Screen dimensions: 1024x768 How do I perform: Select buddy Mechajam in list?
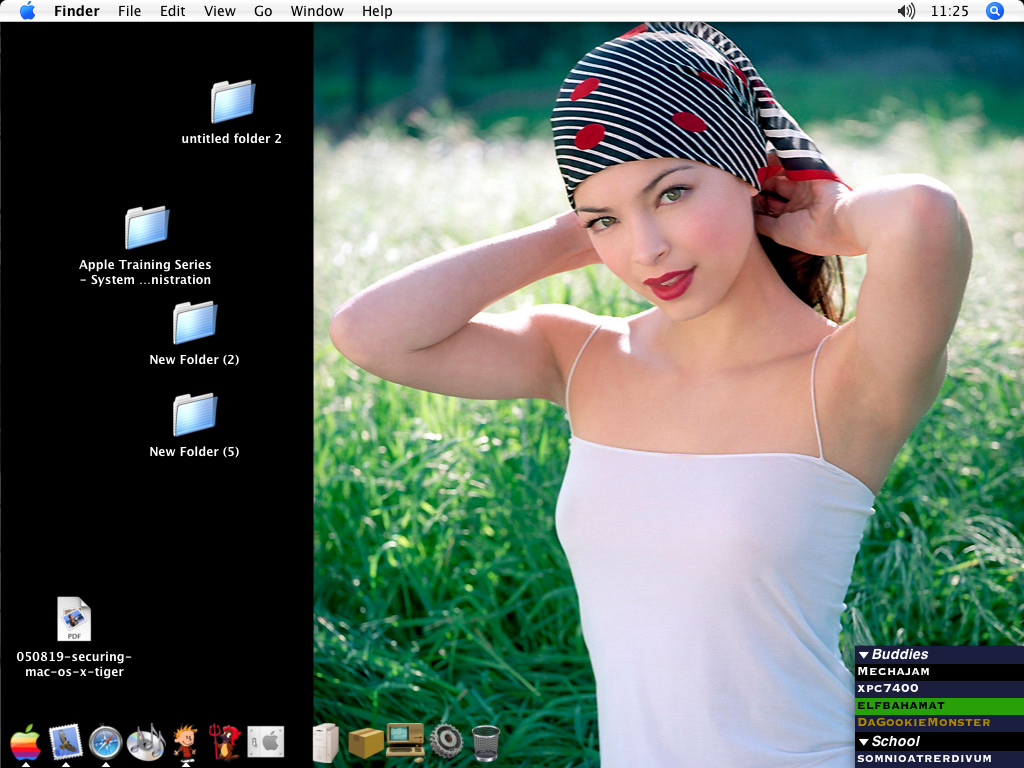pyautogui.click(x=939, y=671)
